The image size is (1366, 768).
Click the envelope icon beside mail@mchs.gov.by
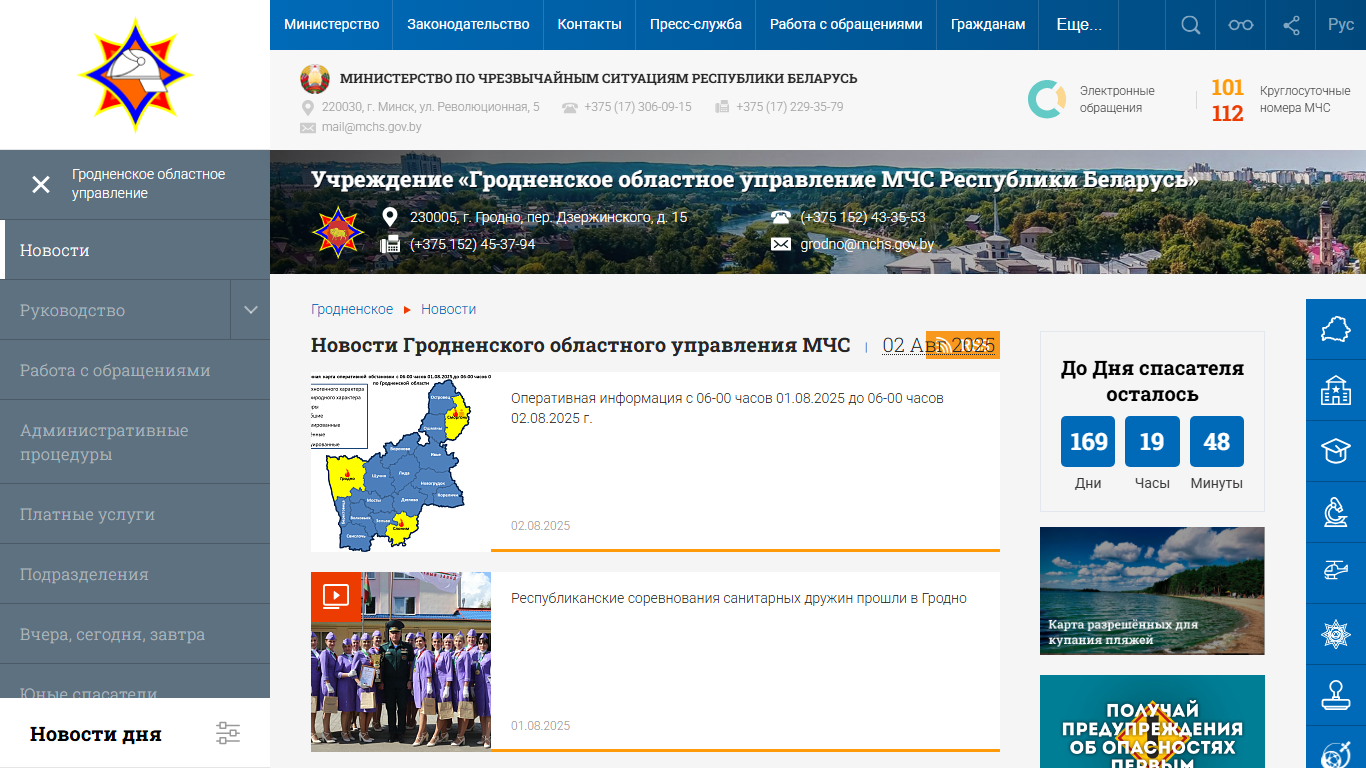coord(308,127)
